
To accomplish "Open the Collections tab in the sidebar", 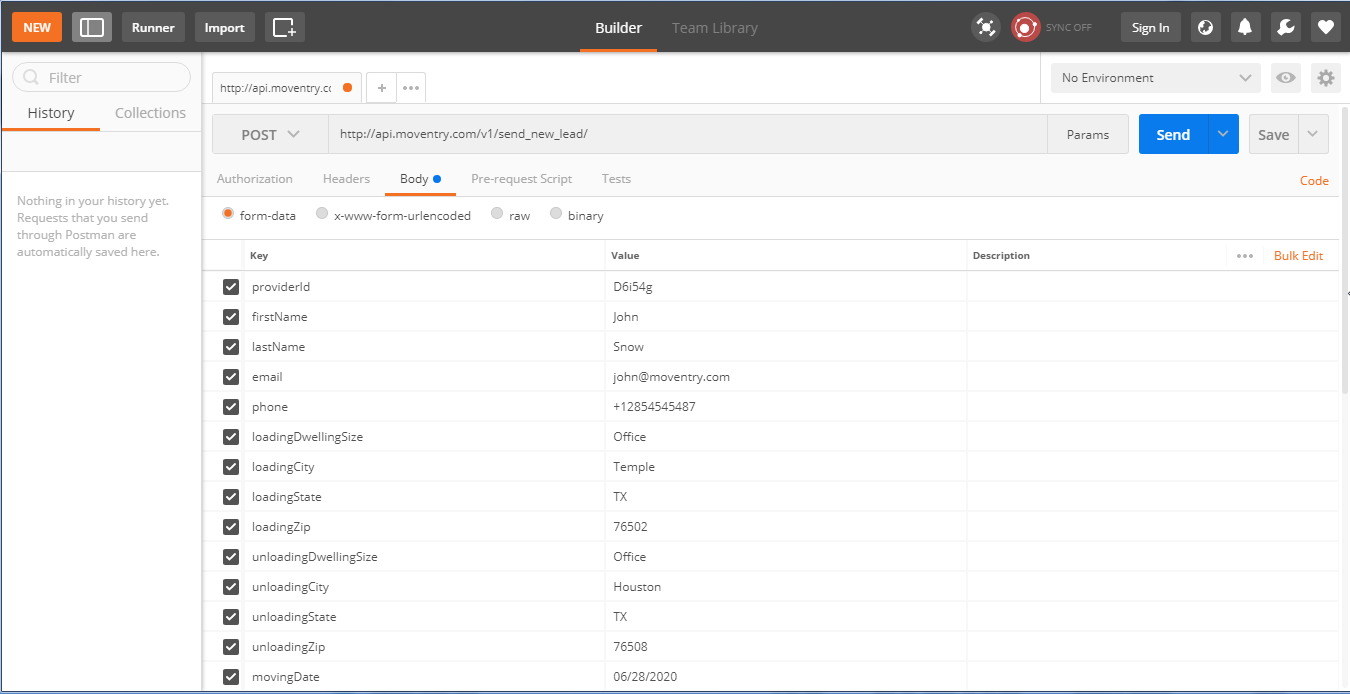I will click(149, 113).
